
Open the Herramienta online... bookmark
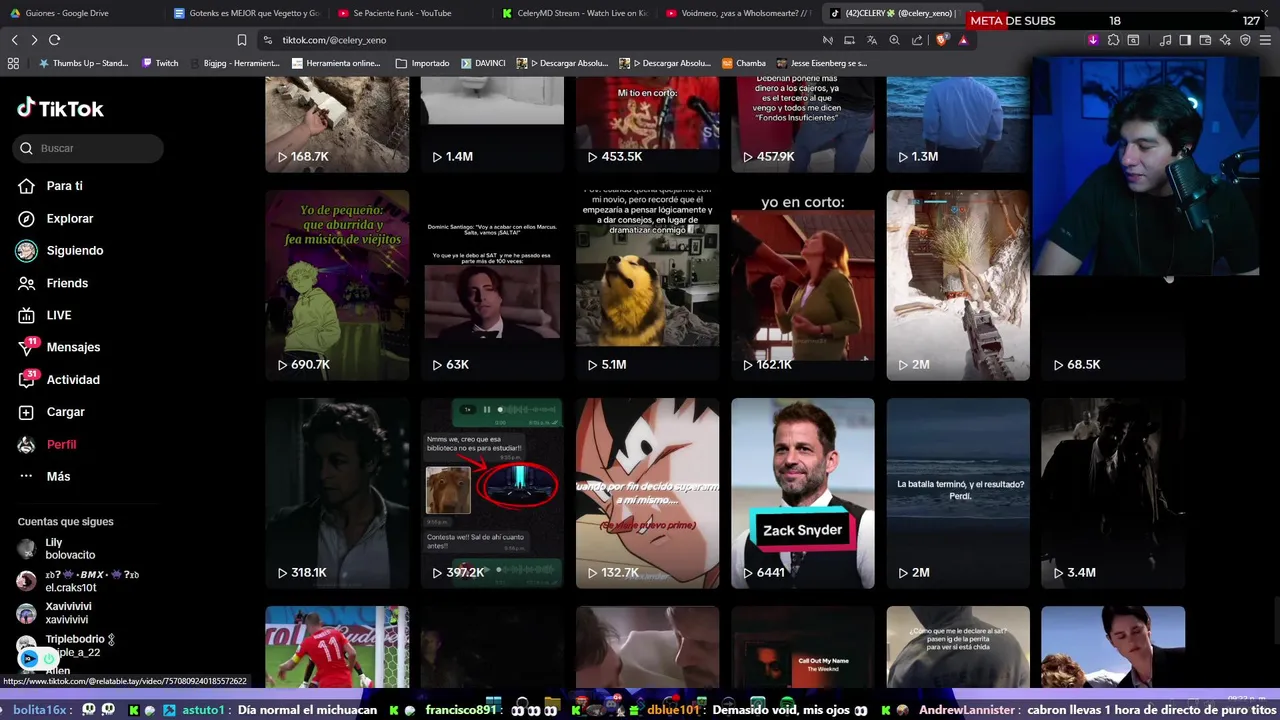[x=336, y=63]
